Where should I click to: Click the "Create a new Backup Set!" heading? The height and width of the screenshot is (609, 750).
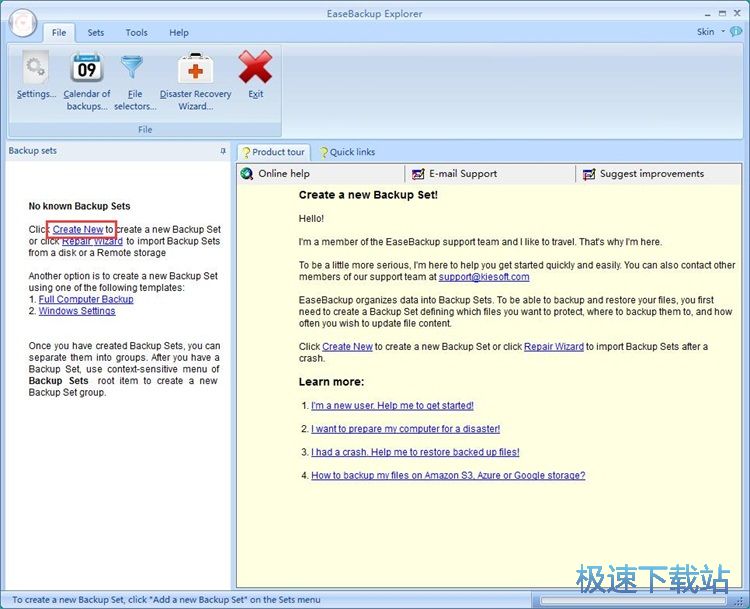(368, 195)
